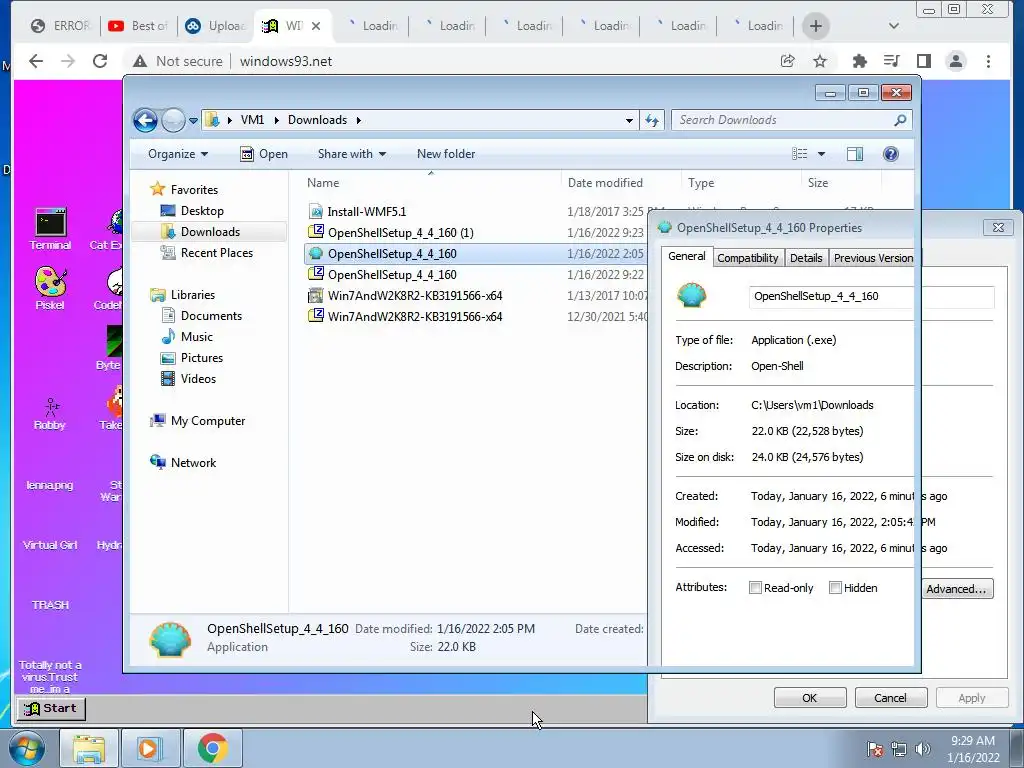Click the Windows93 Start button
Image resolution: width=1024 pixels, height=768 pixels.
(52, 708)
